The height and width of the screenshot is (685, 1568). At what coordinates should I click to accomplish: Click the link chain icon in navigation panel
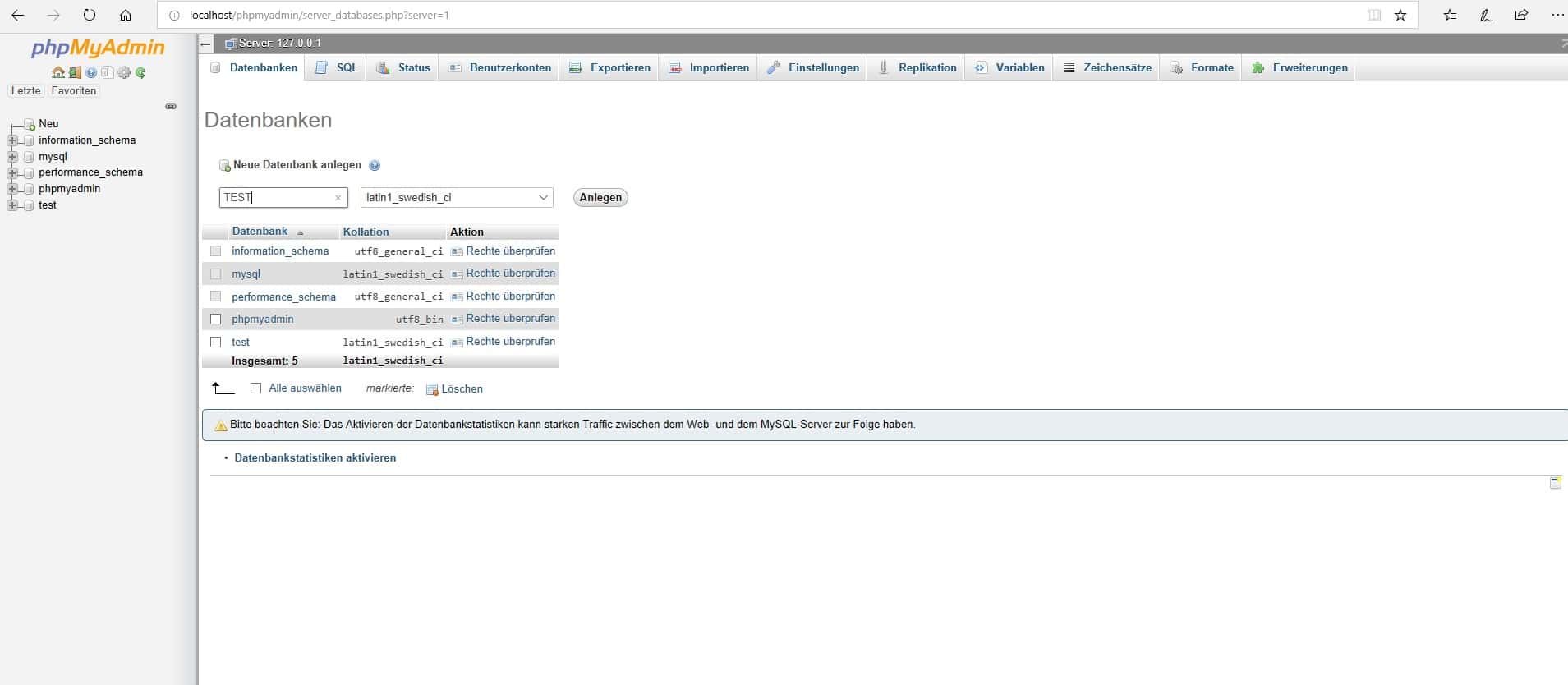pos(171,107)
